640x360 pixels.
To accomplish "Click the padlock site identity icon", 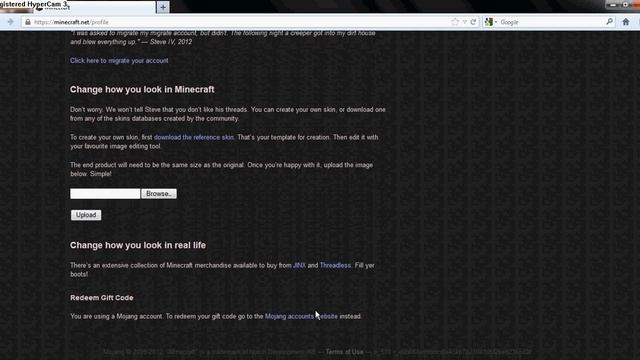I will click(x=28, y=22).
